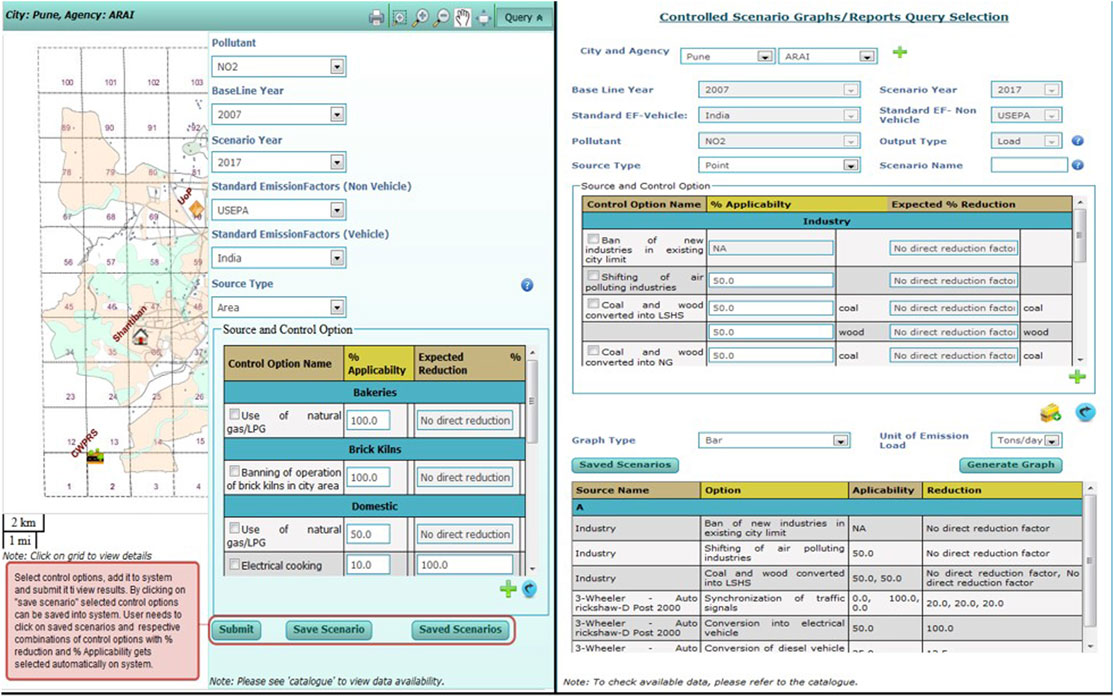
Task: Tick the Domestic natural gas/LPG checkbox
Action: 234,528
